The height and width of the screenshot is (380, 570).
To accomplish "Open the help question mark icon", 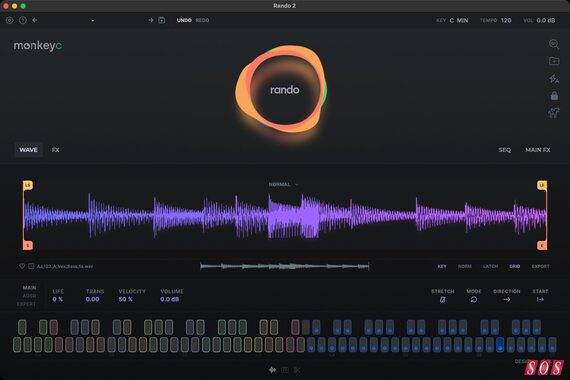I will pos(23,20).
